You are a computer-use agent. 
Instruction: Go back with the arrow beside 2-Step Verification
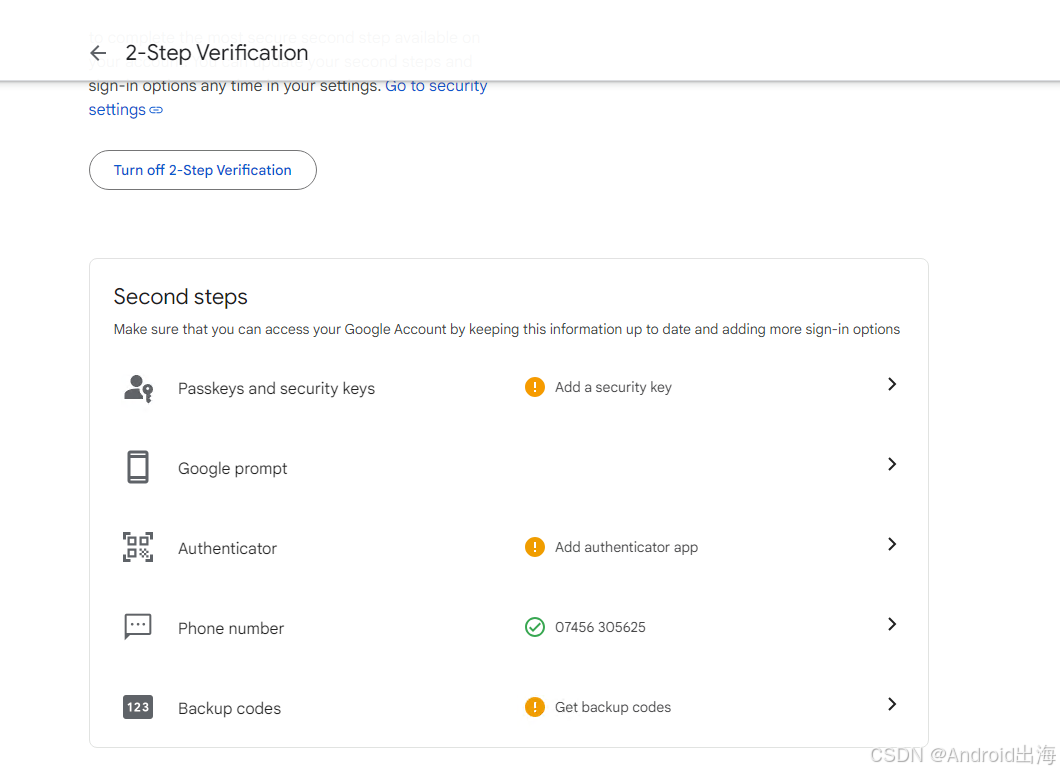click(98, 53)
